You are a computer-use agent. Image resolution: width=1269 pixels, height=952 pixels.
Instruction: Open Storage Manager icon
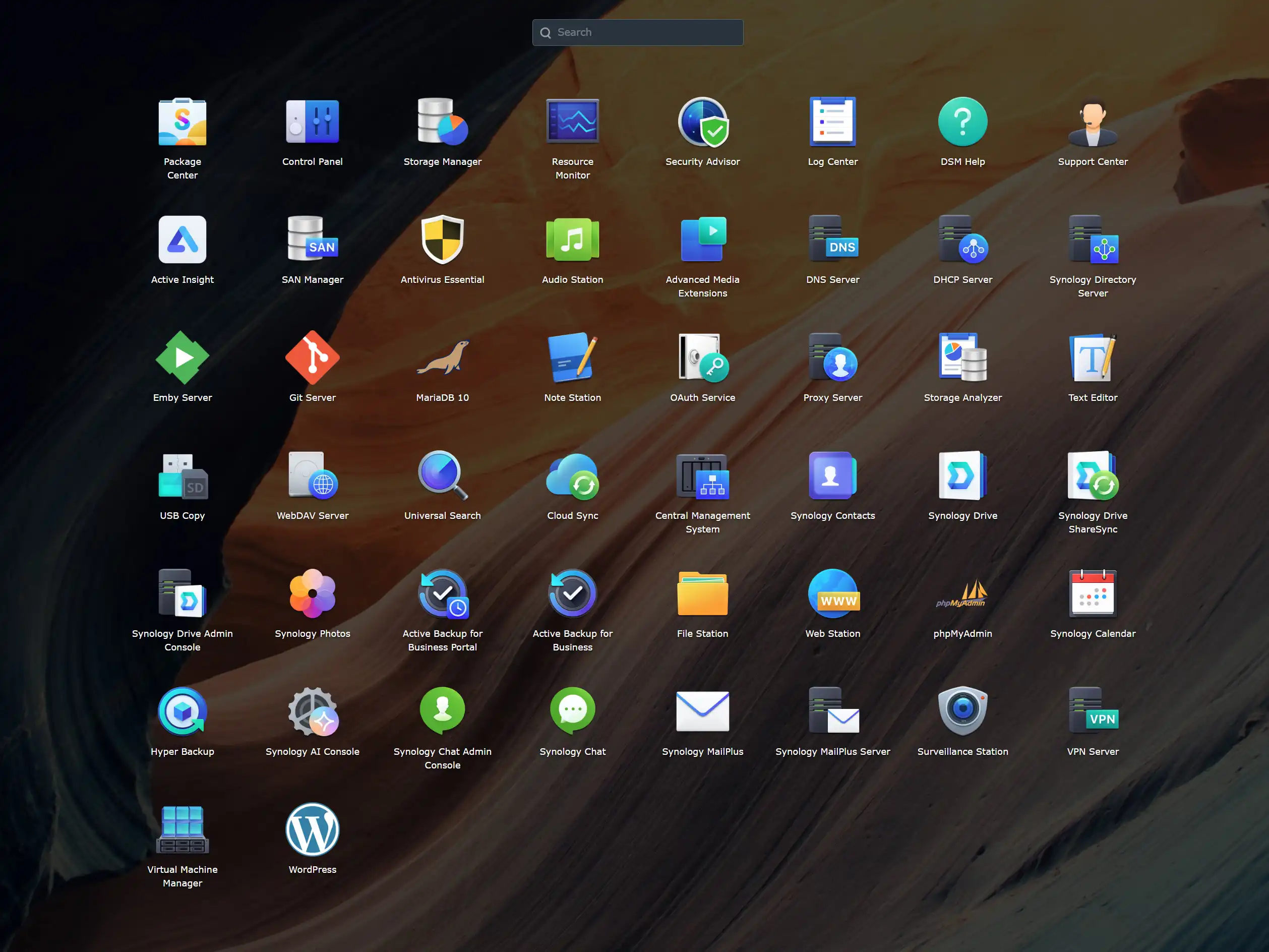coord(442,122)
